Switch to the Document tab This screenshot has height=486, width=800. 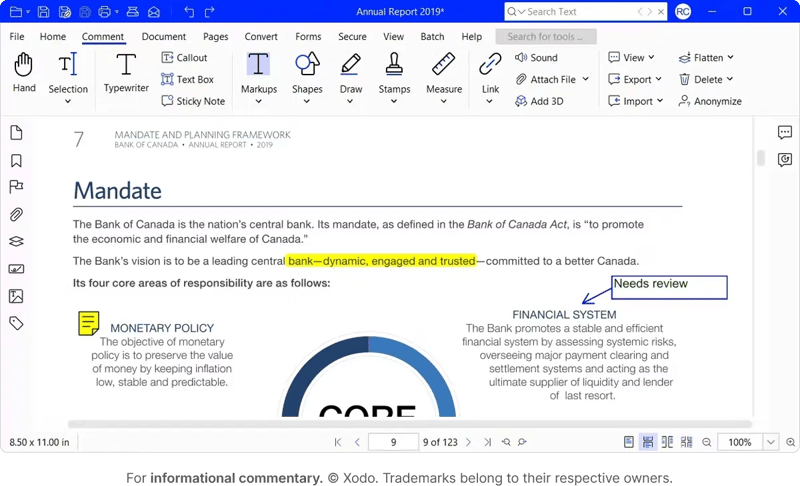click(164, 37)
